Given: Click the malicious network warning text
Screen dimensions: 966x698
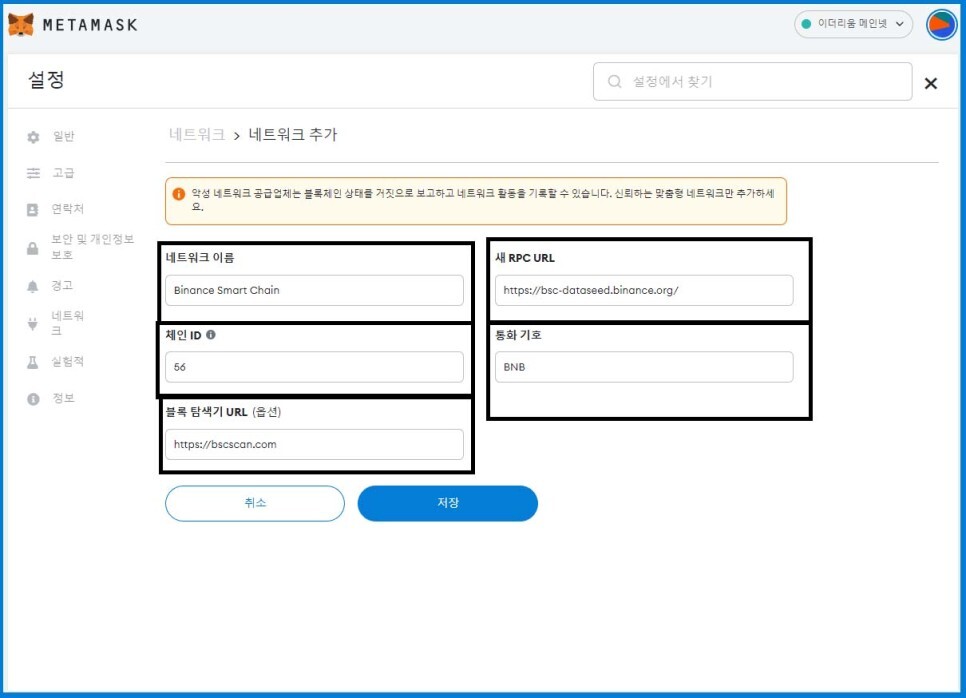Looking at the screenshot, I should coord(482,200).
